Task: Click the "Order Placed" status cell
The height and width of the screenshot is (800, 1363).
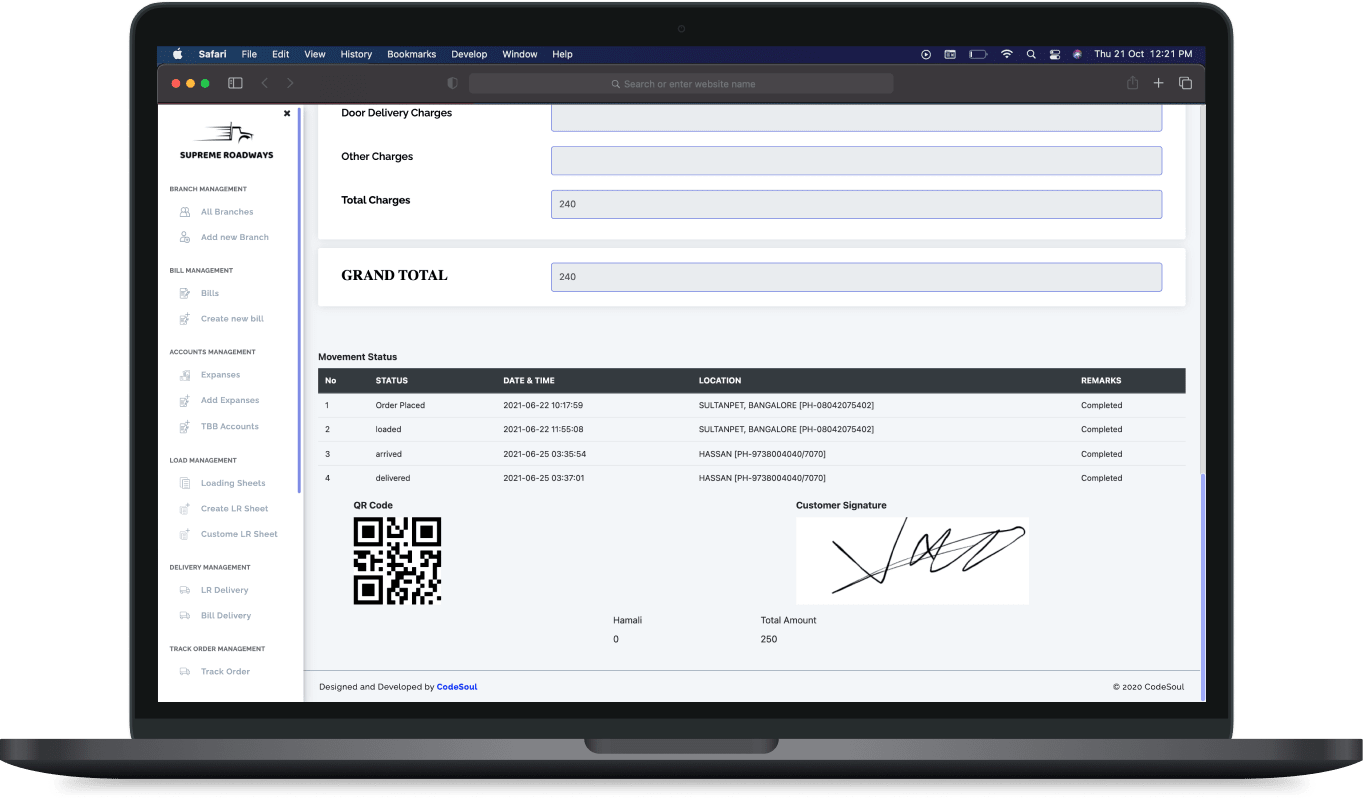Action: pyautogui.click(x=400, y=406)
